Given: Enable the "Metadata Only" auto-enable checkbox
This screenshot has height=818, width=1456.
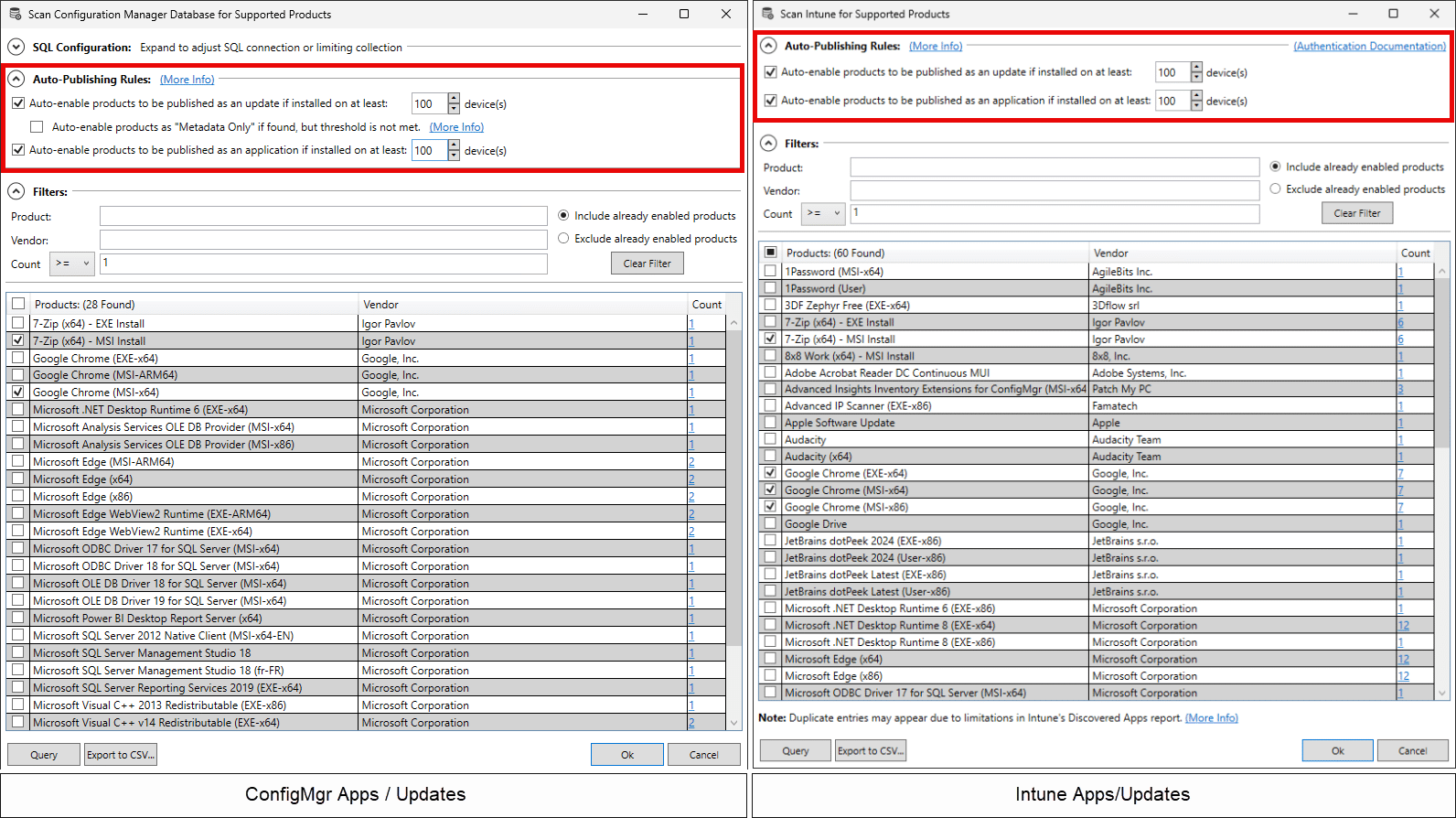Looking at the screenshot, I should click(x=37, y=127).
